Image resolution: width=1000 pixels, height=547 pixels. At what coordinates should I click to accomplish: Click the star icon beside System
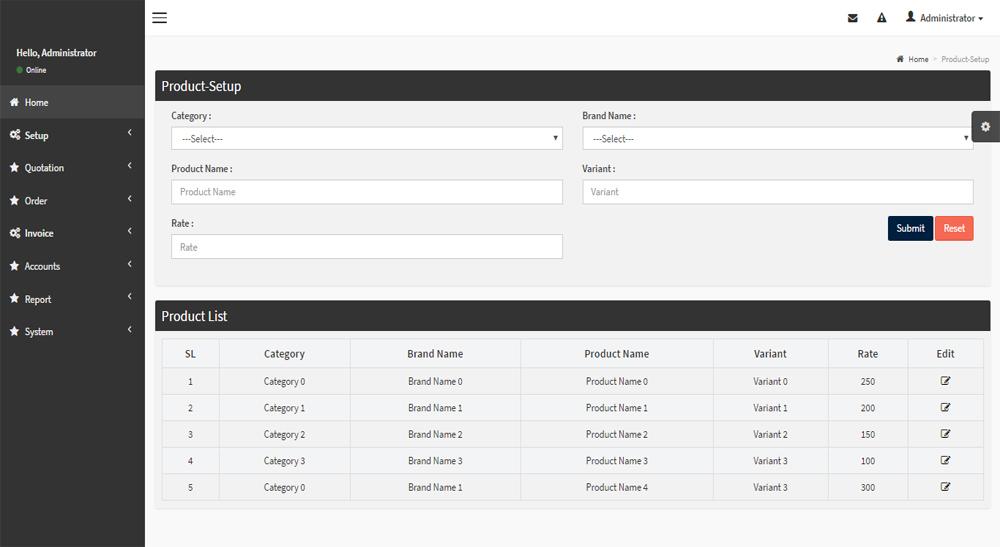pos(14,331)
